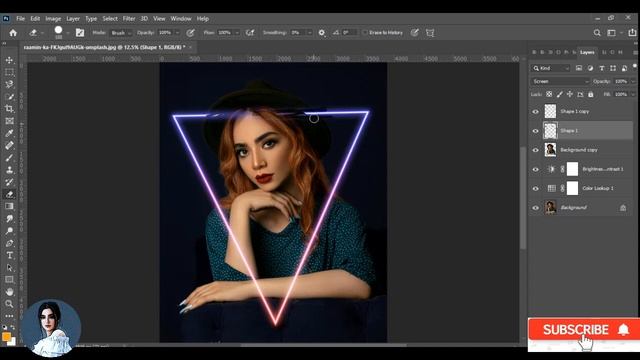Select the Frame tool
Image resolution: width=640 pixels, height=360 pixels.
(9, 121)
